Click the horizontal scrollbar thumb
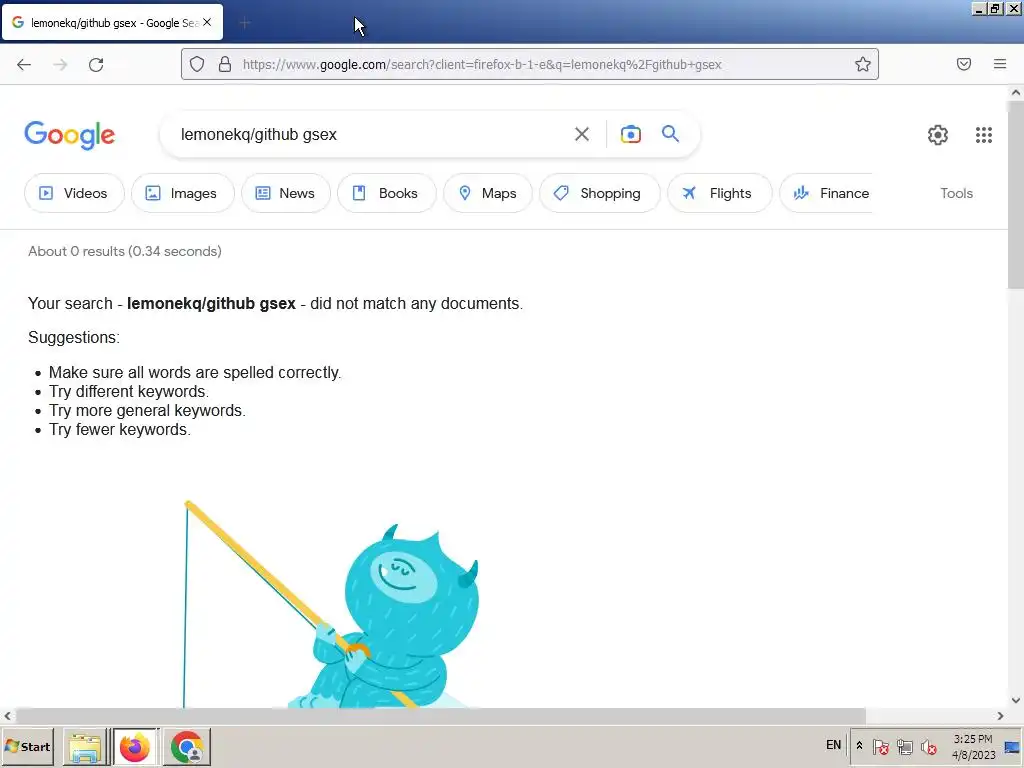The height and width of the screenshot is (768, 1024). (x=440, y=716)
